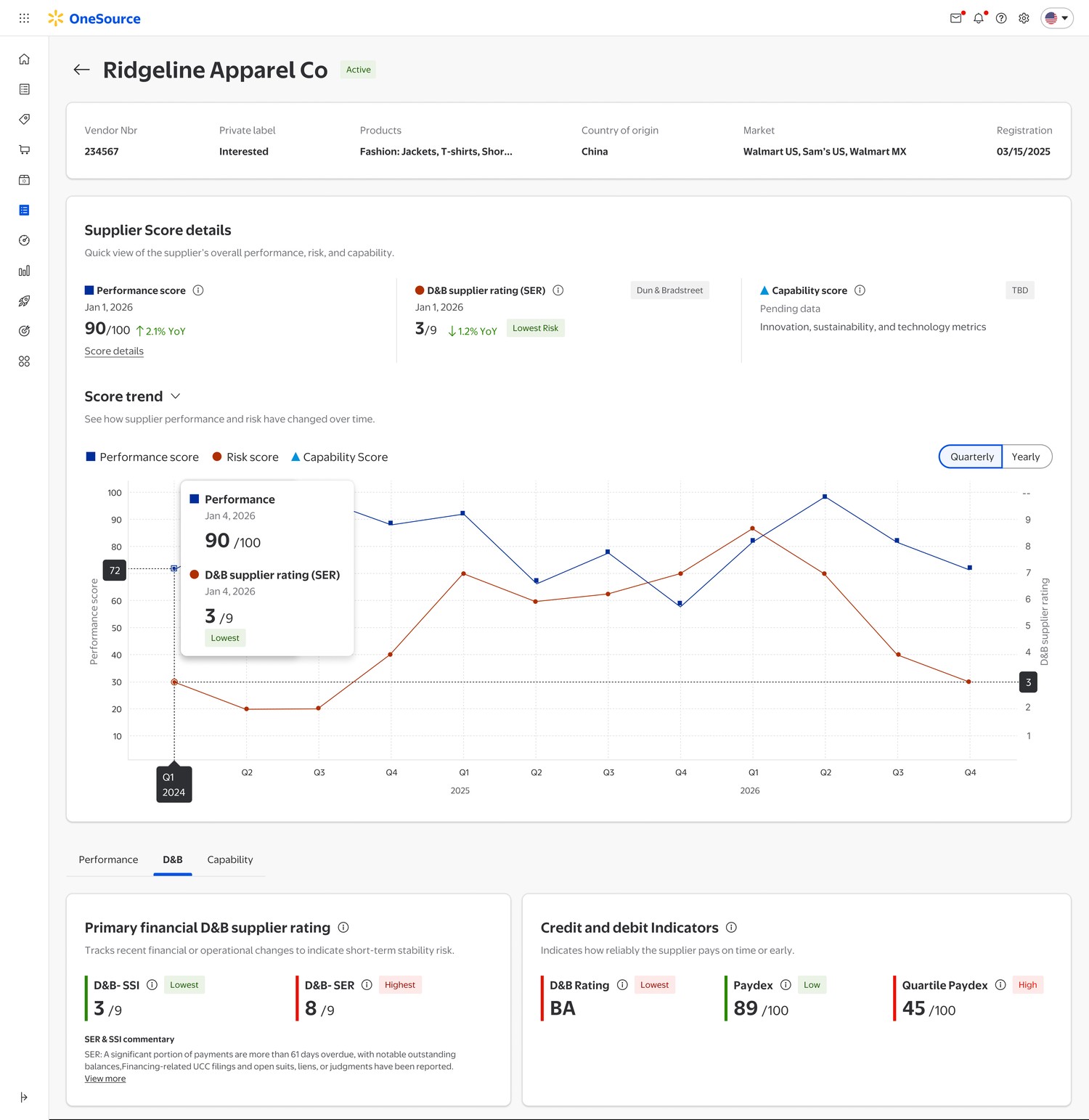Switch to the Performance tab
Image resolution: width=1089 pixels, height=1120 pixels.
click(108, 859)
